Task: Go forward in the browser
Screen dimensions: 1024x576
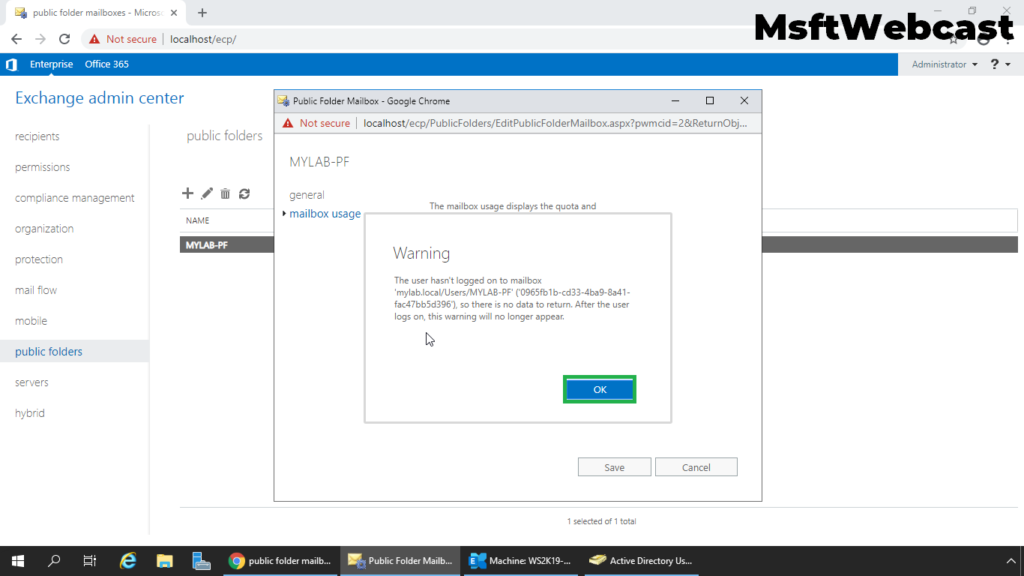Action: (40, 39)
